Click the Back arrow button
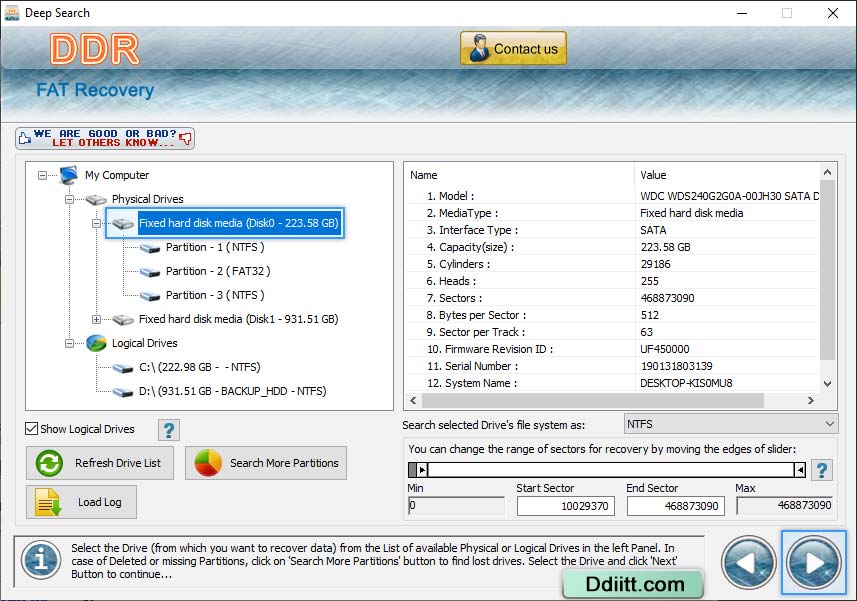This screenshot has height=601, width=857. 749,563
